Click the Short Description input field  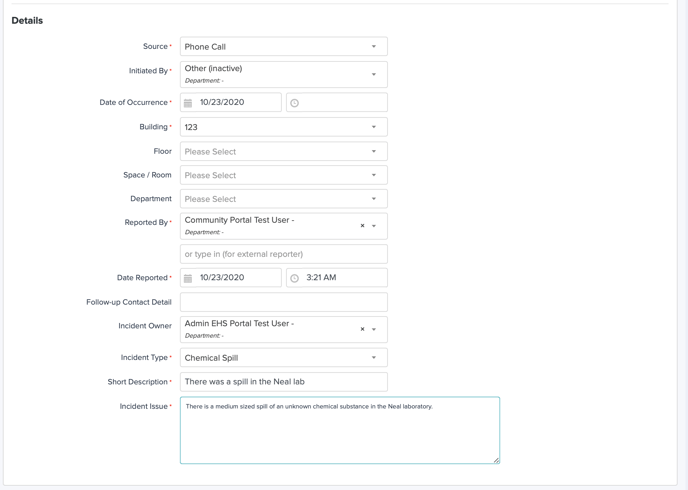point(283,382)
